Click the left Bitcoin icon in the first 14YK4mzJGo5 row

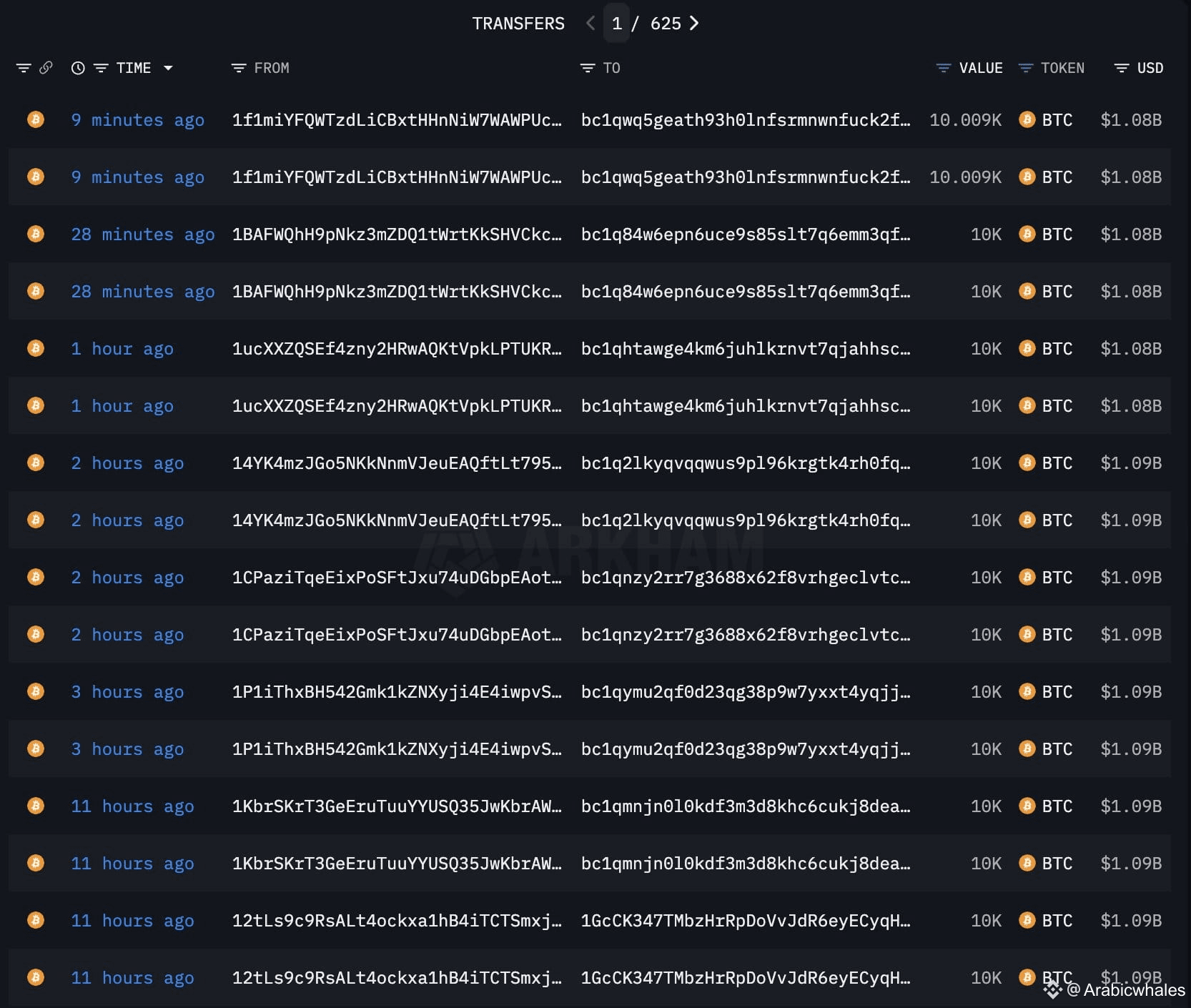pos(36,463)
